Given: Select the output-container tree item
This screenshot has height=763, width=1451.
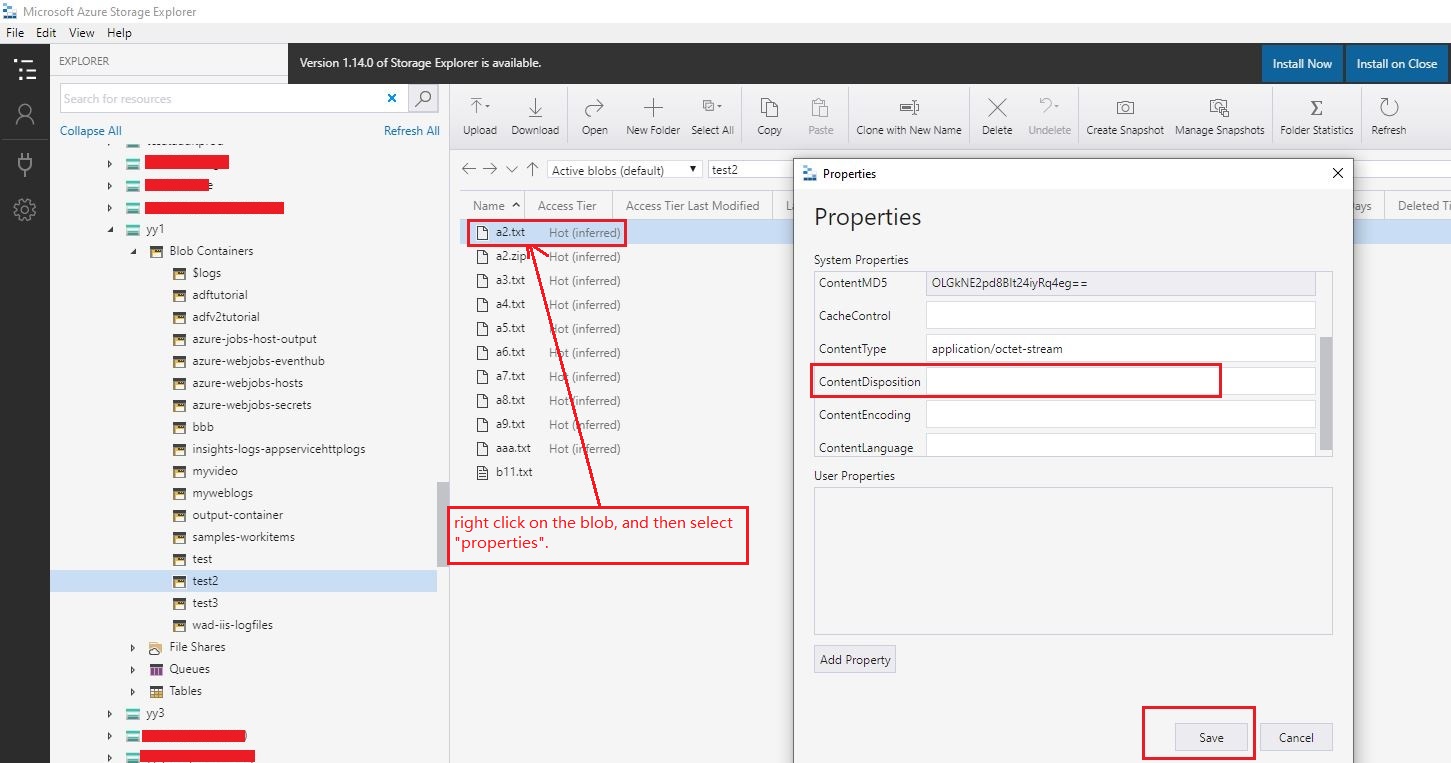Looking at the screenshot, I should pyautogui.click(x=238, y=515).
